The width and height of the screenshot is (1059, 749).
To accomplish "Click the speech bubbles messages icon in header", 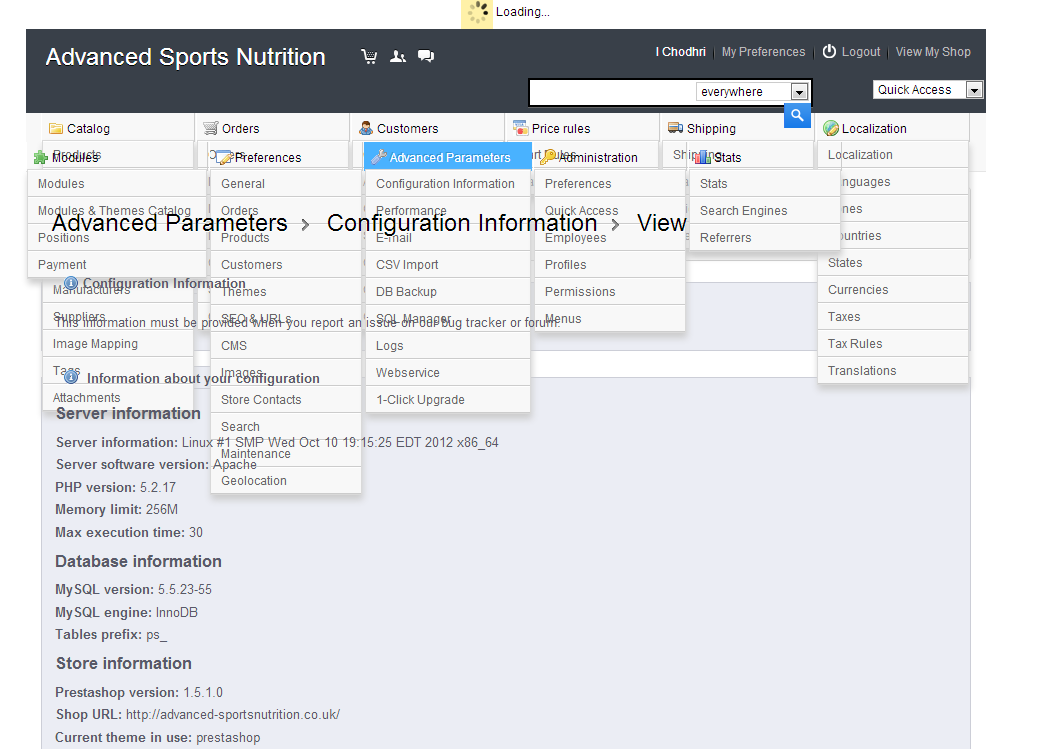I will 425,56.
